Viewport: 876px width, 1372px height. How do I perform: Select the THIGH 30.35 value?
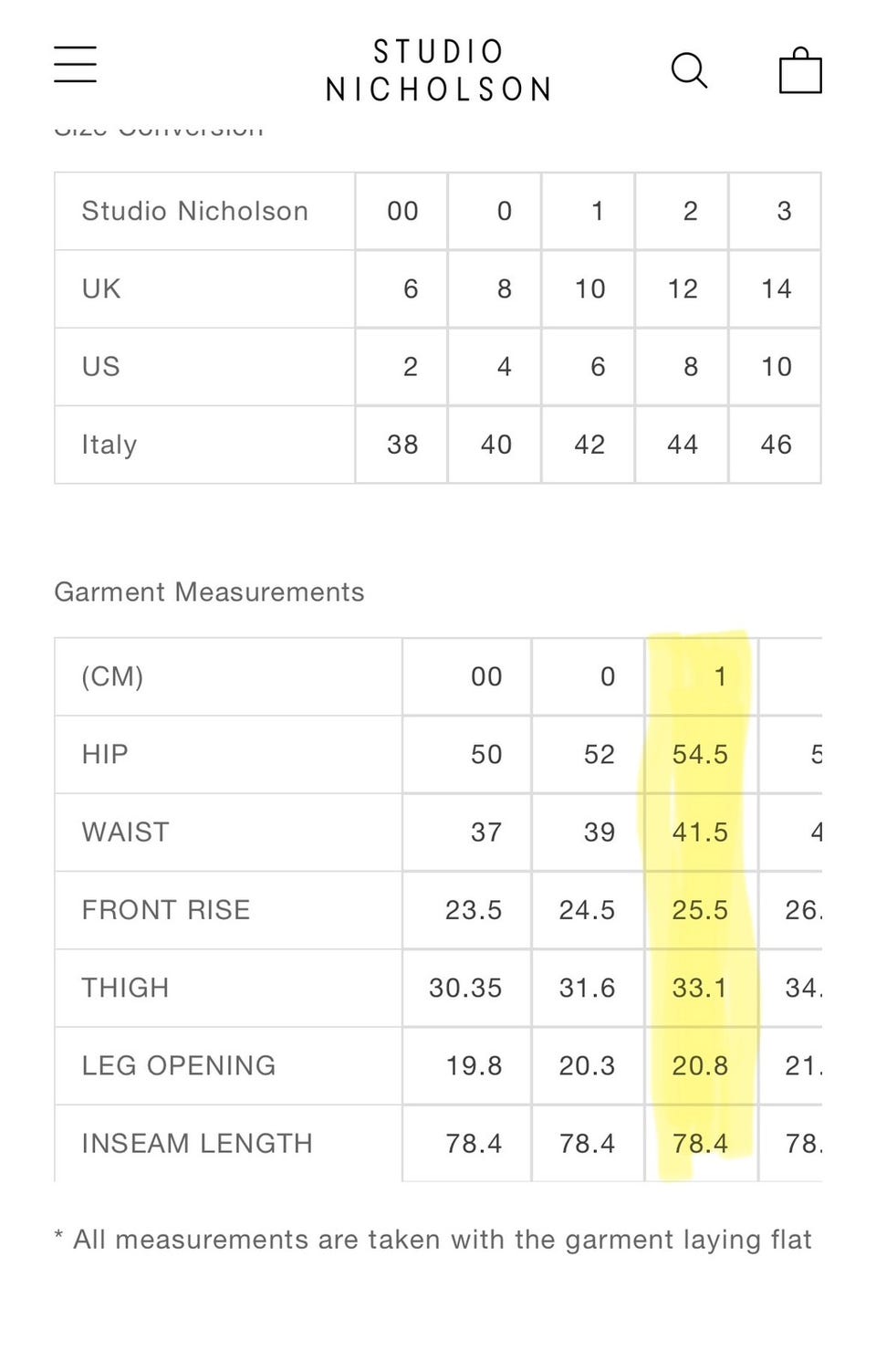click(x=465, y=988)
